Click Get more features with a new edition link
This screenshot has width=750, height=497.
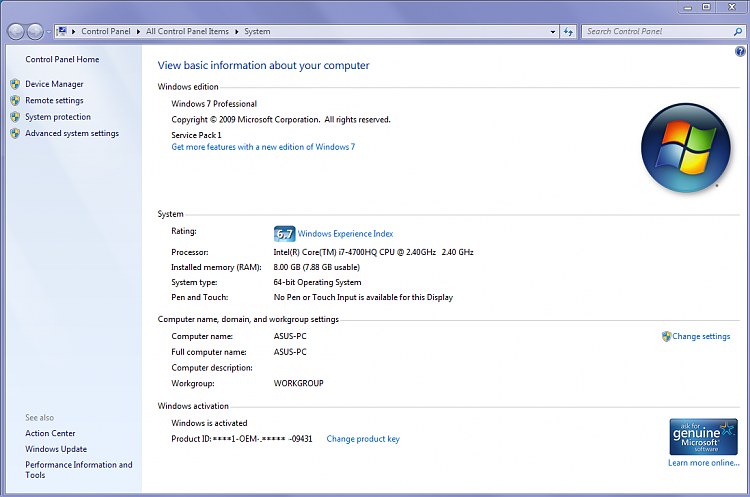click(263, 147)
